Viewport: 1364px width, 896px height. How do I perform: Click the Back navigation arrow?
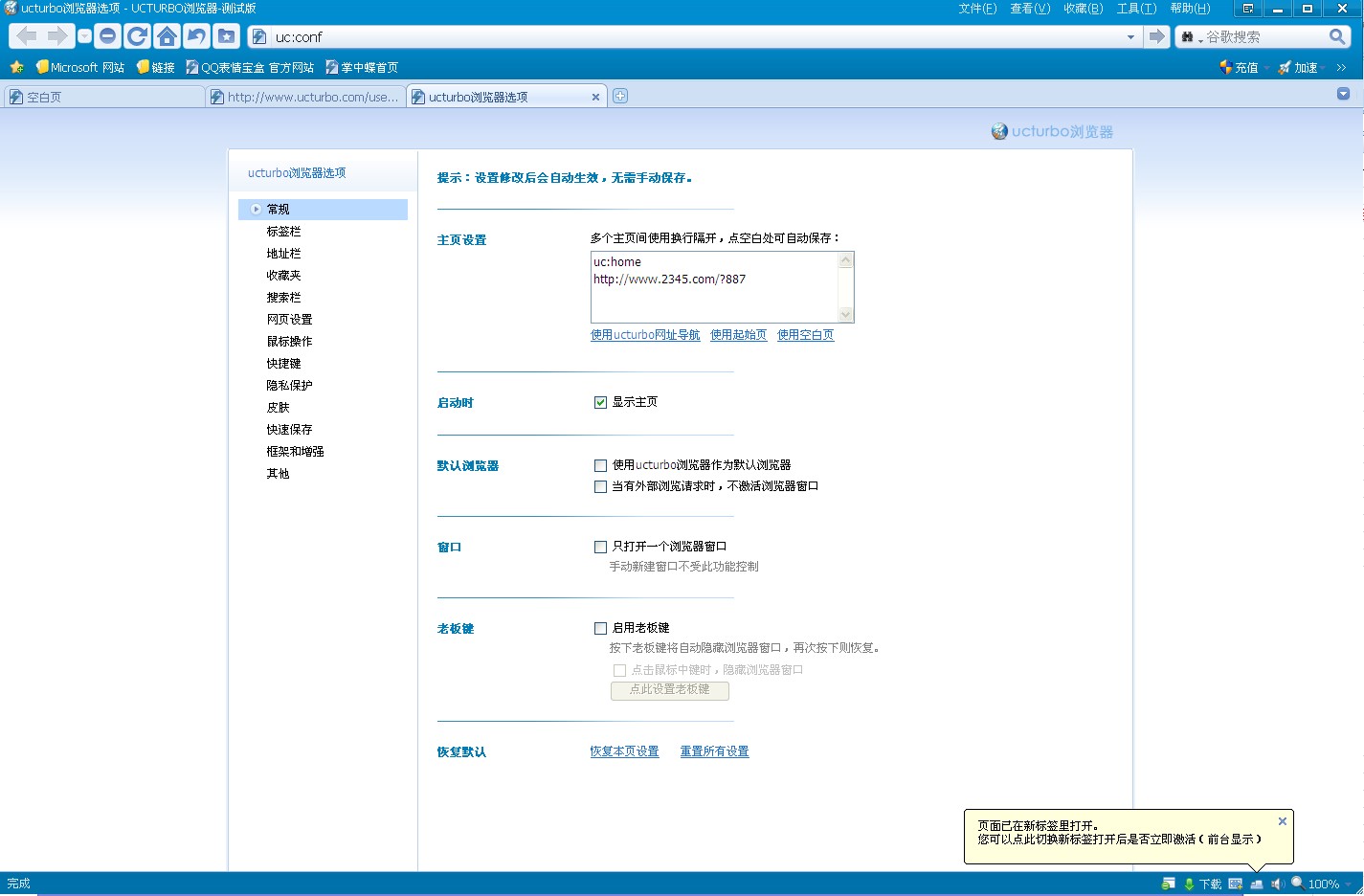[27, 36]
